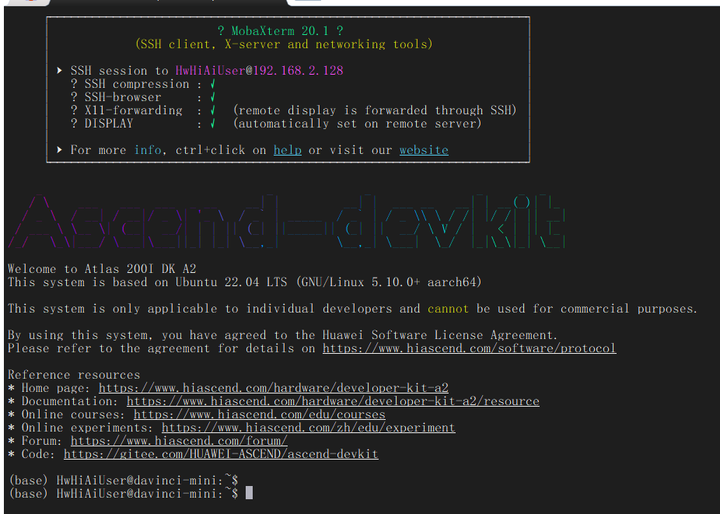Click the 'Ubuntu 22.04 LTS' system line
The width and height of the screenshot is (720, 514).
tap(245, 282)
